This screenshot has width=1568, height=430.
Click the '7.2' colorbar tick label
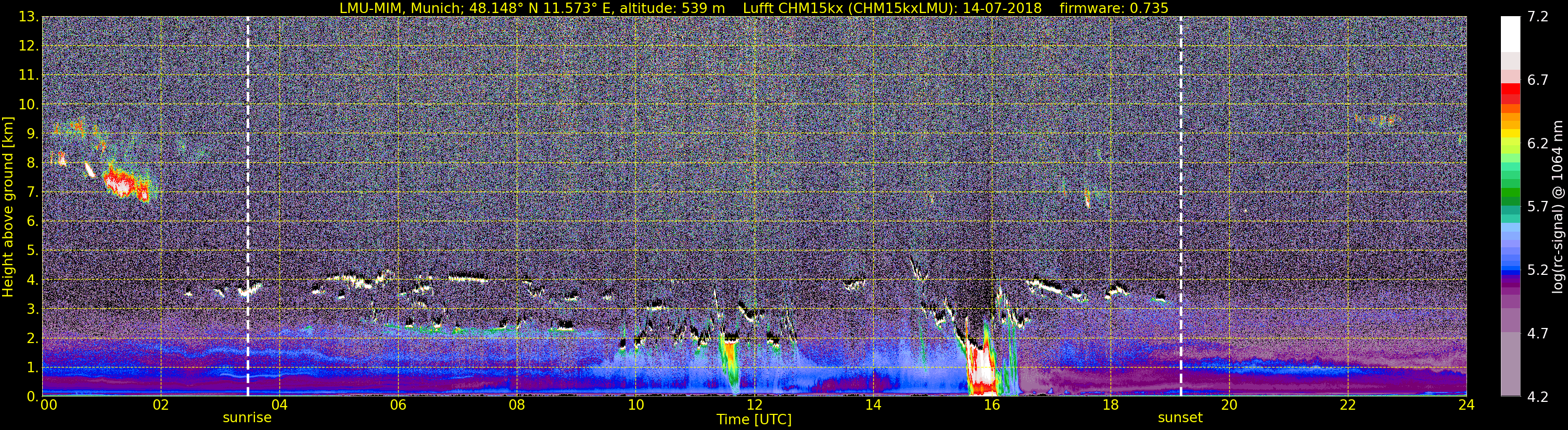point(1538,17)
